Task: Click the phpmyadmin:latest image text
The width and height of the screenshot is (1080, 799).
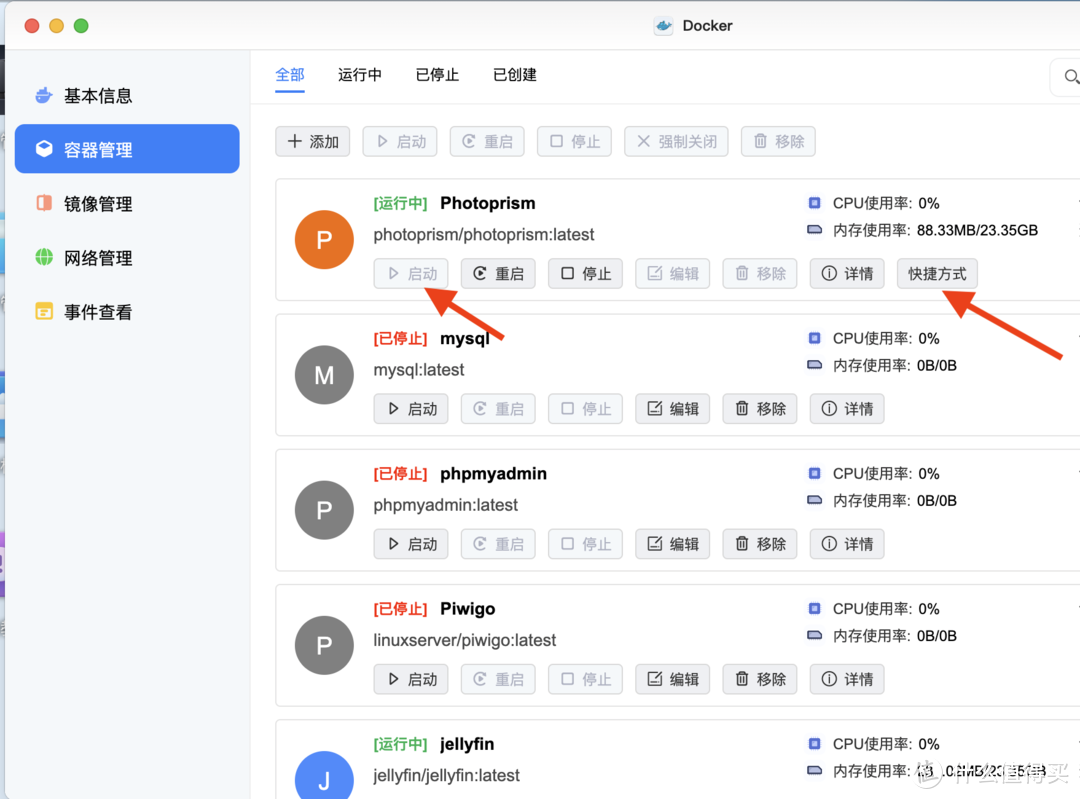Action: click(x=446, y=505)
